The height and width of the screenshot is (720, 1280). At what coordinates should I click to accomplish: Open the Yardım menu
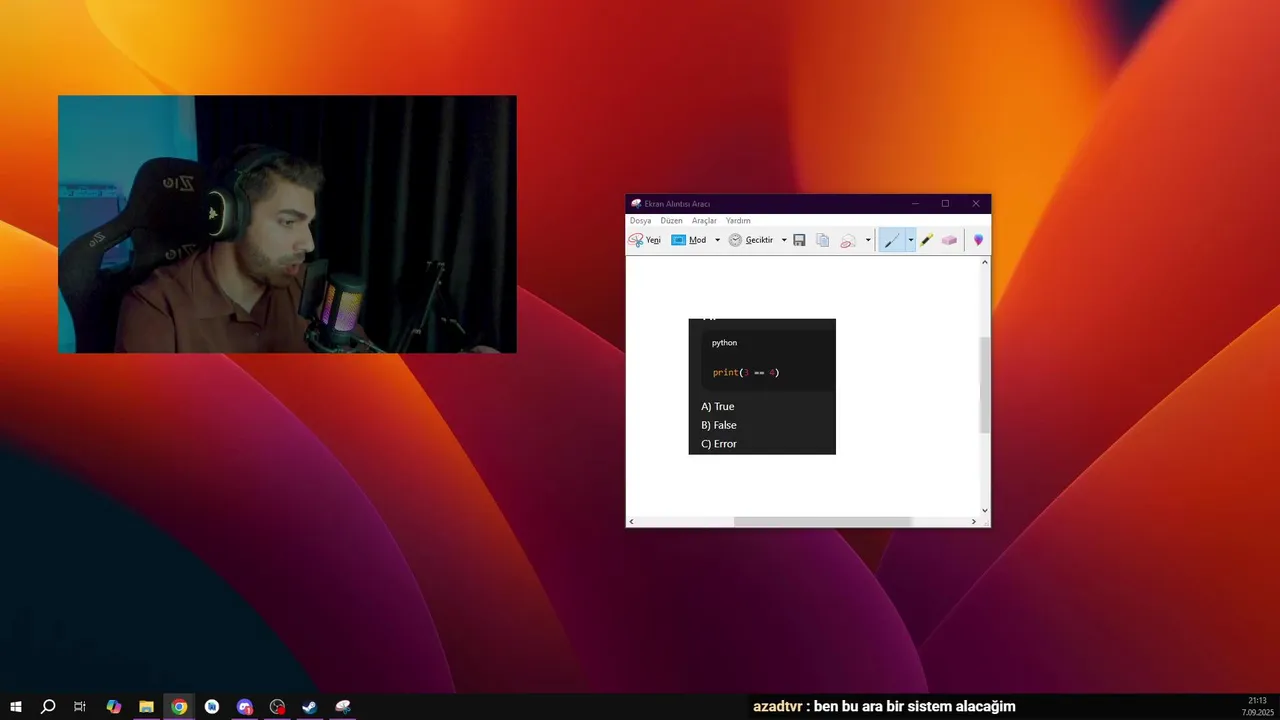pyautogui.click(x=738, y=220)
